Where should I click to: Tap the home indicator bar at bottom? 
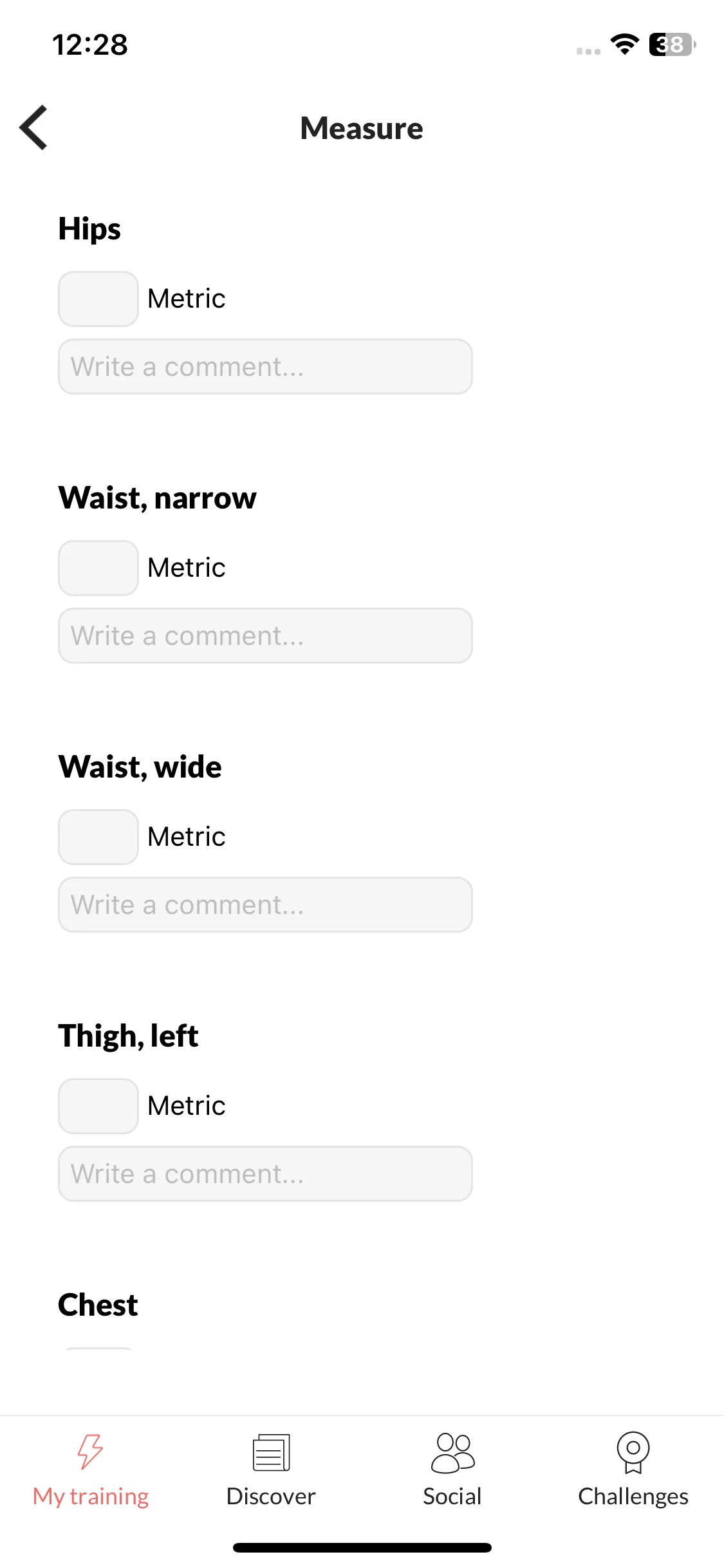(362, 1547)
